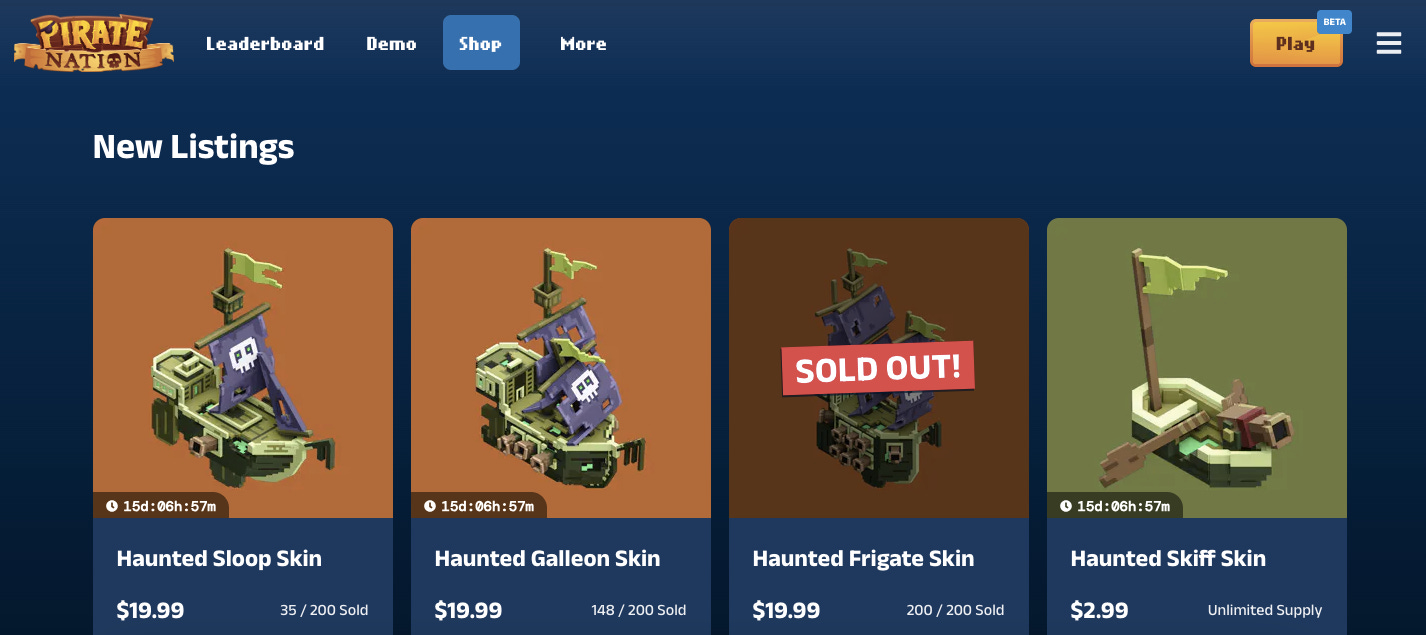Open the Haunted Sloop Skin thumbnail
This screenshot has width=1426, height=635.
pyautogui.click(x=243, y=368)
